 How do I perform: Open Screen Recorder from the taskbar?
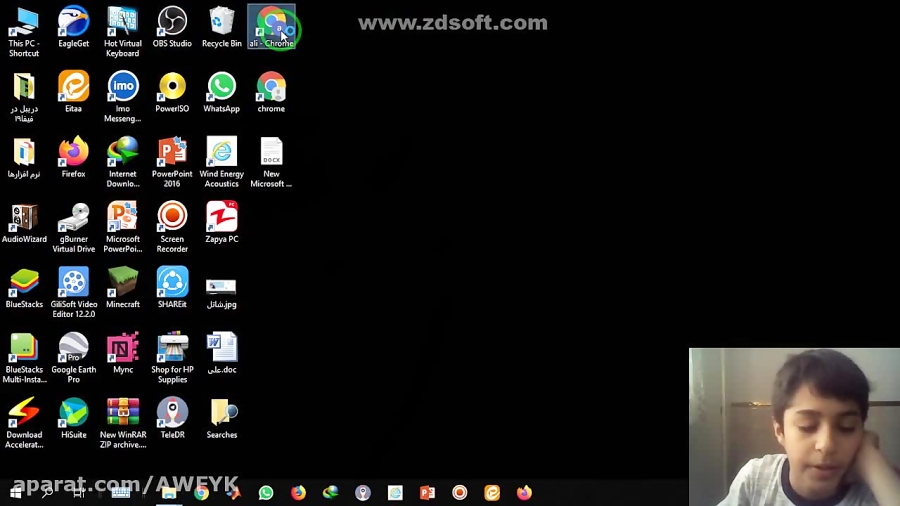pos(460,493)
